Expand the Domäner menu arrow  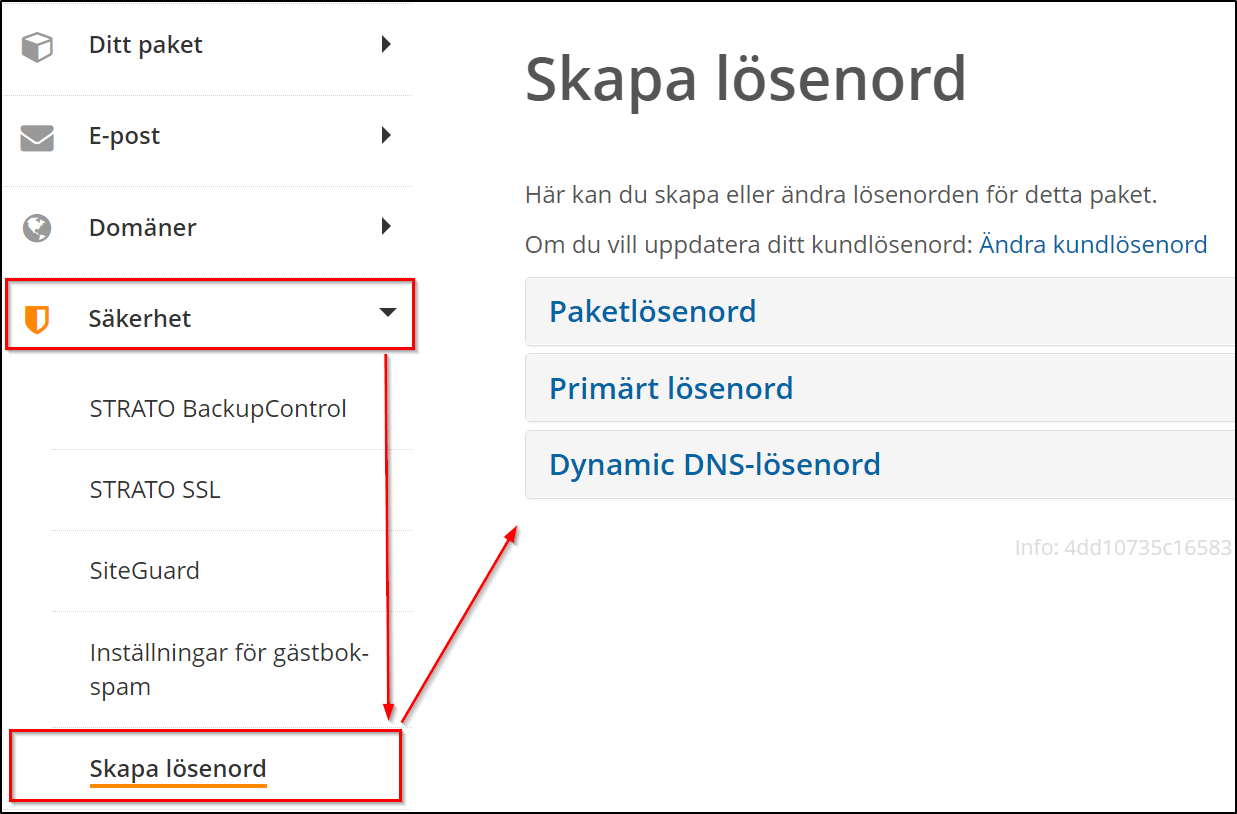(x=386, y=227)
